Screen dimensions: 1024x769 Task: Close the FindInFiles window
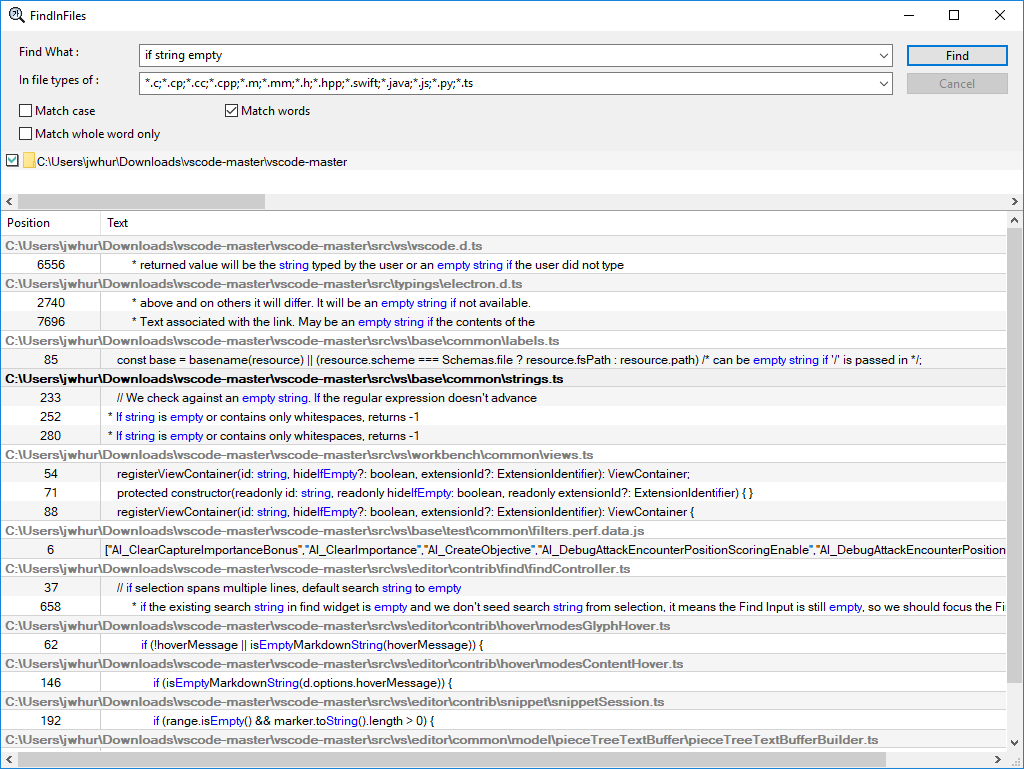coord(999,15)
